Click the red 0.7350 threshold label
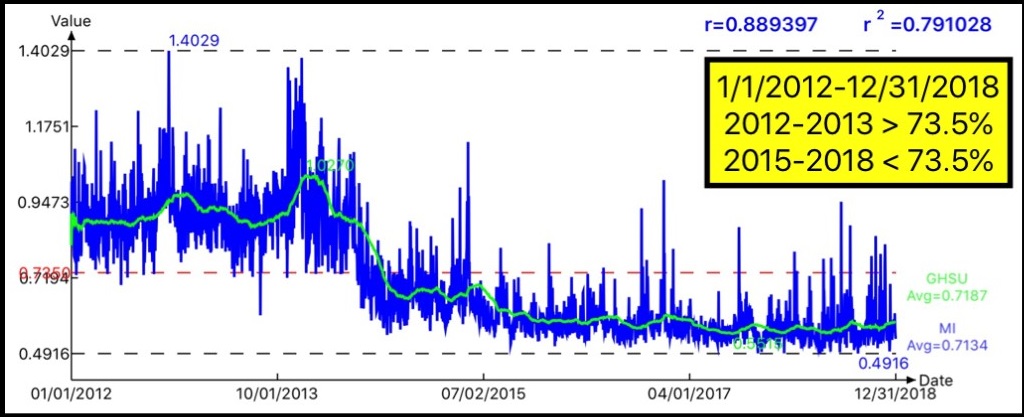The width and height of the screenshot is (1024, 417). pyautogui.click(x=43, y=272)
